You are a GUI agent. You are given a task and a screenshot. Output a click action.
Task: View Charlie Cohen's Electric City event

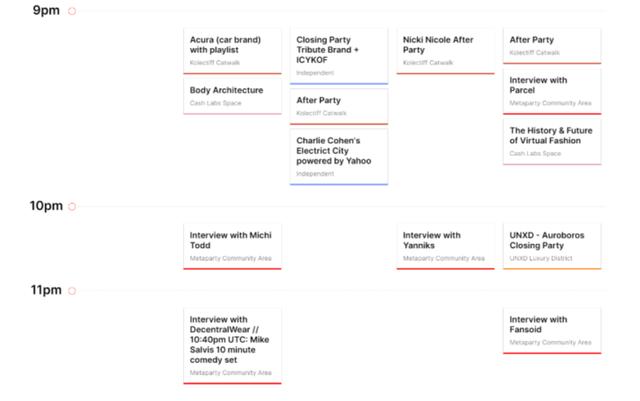coord(339,156)
